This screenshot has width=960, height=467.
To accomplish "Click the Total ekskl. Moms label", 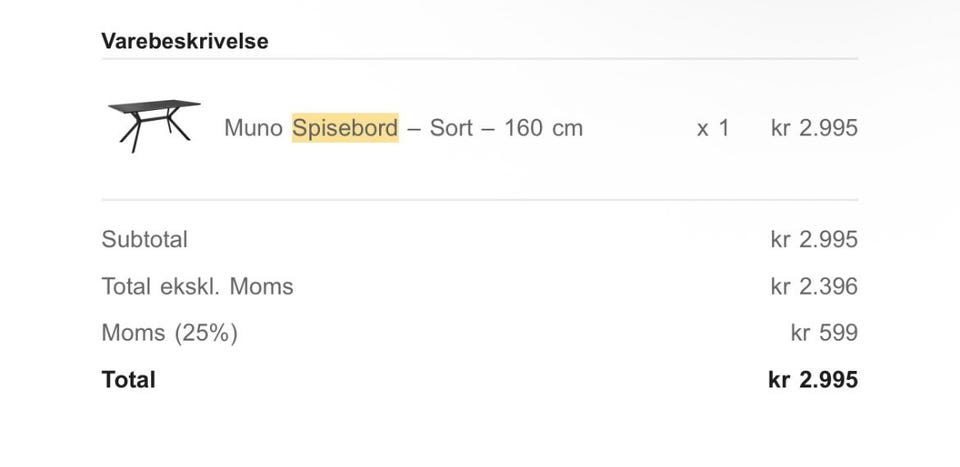I will 197,287.
